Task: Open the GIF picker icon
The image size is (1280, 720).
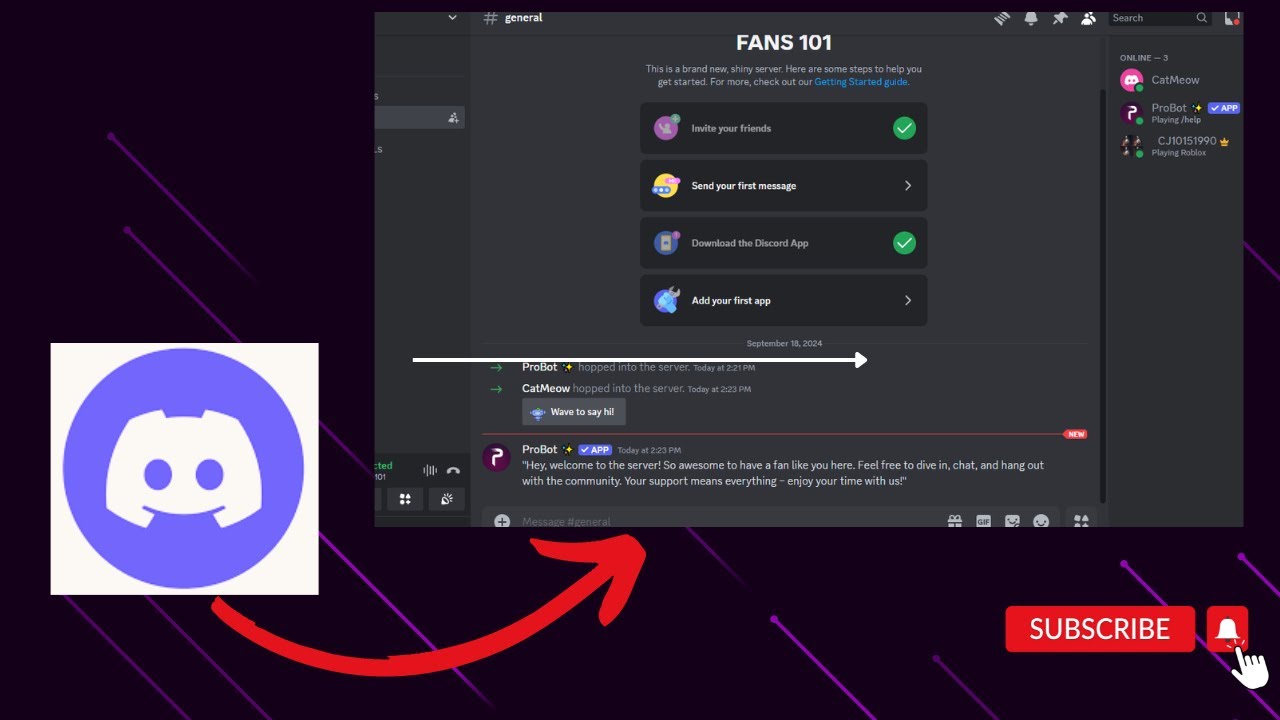Action: pyautogui.click(x=983, y=521)
